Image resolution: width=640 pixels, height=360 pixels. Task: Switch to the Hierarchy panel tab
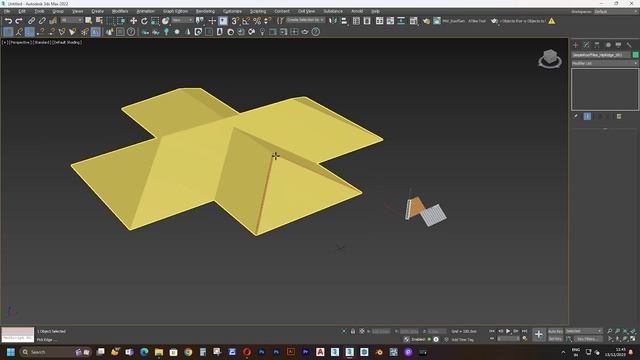click(x=597, y=45)
